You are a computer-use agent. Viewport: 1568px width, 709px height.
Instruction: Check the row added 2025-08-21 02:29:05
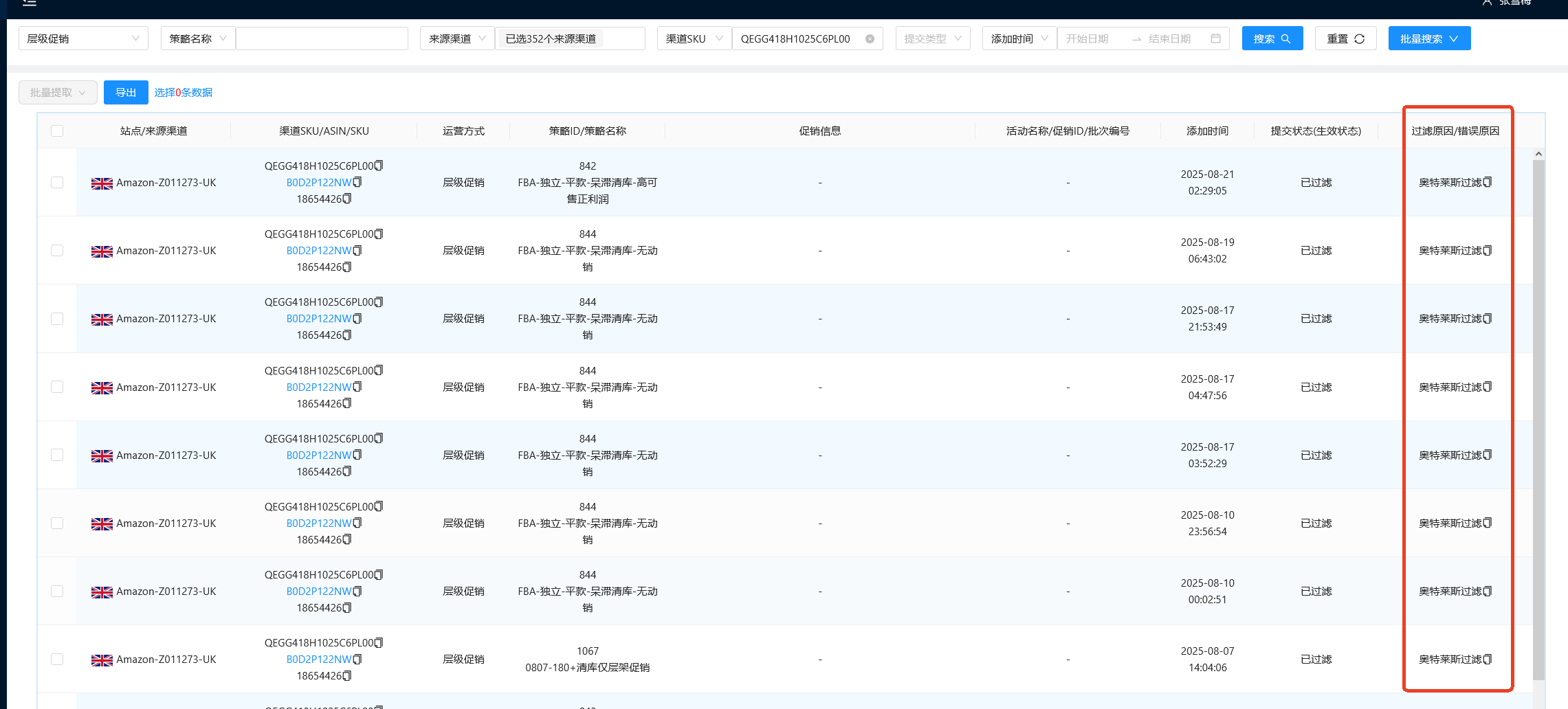57,182
